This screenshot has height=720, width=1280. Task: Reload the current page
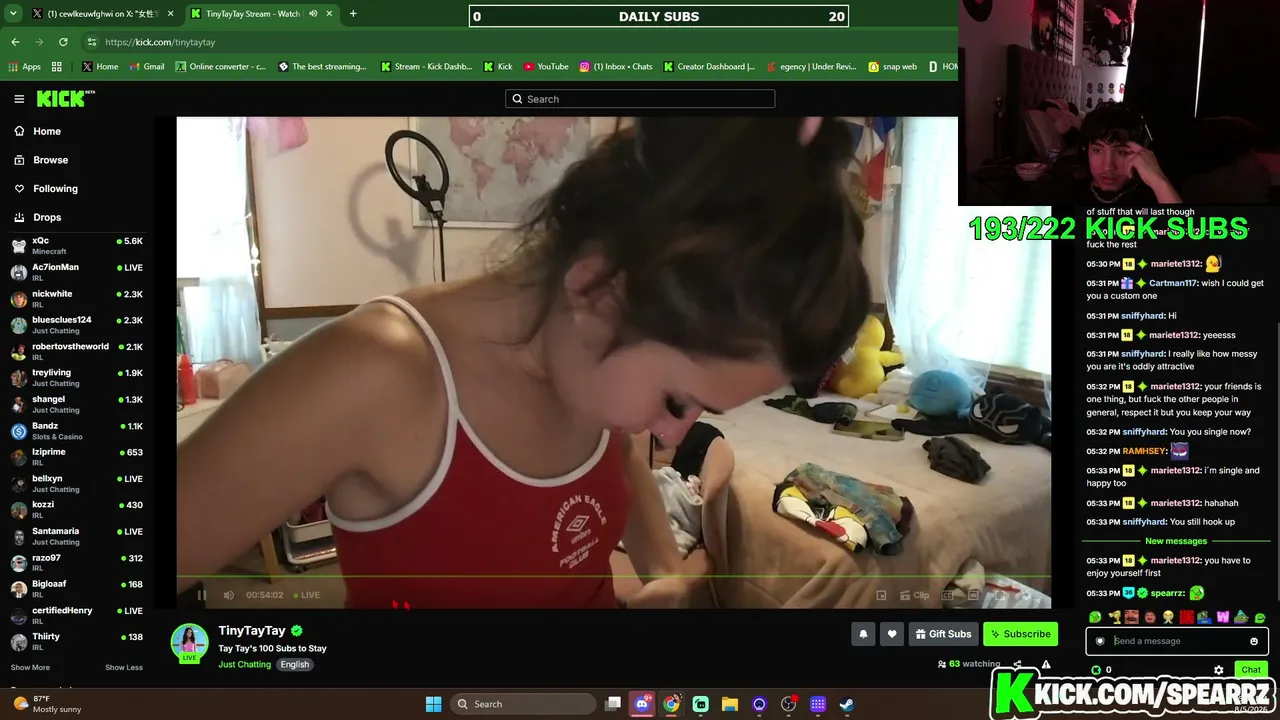click(63, 42)
